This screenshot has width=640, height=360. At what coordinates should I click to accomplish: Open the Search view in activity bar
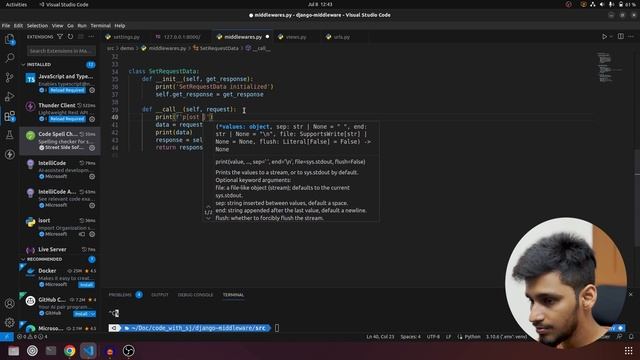click(x=9, y=58)
